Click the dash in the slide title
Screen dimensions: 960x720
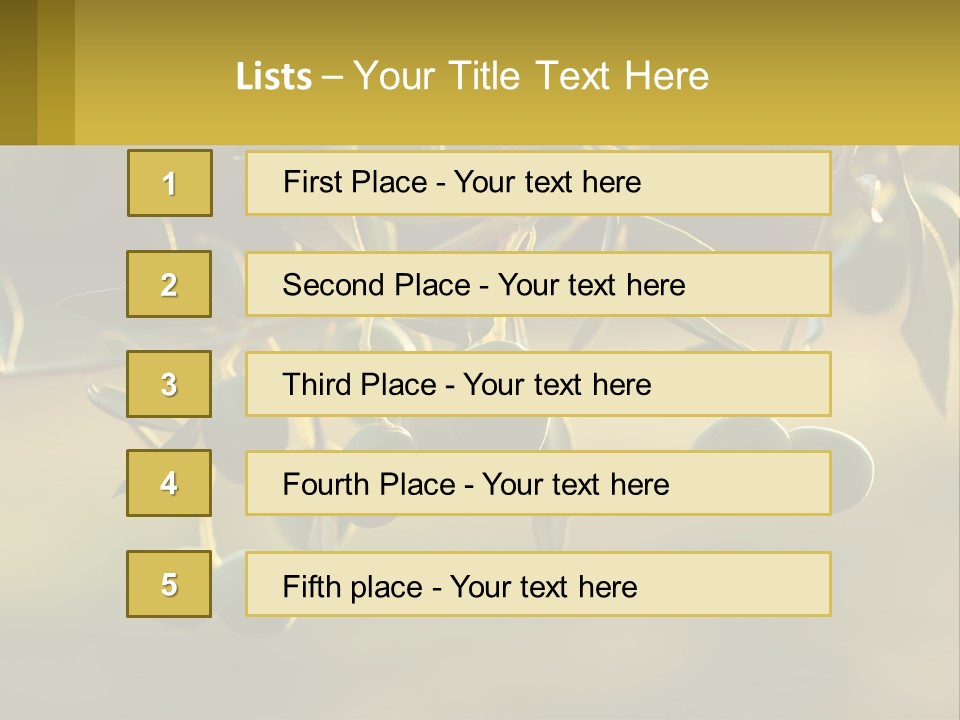333,77
